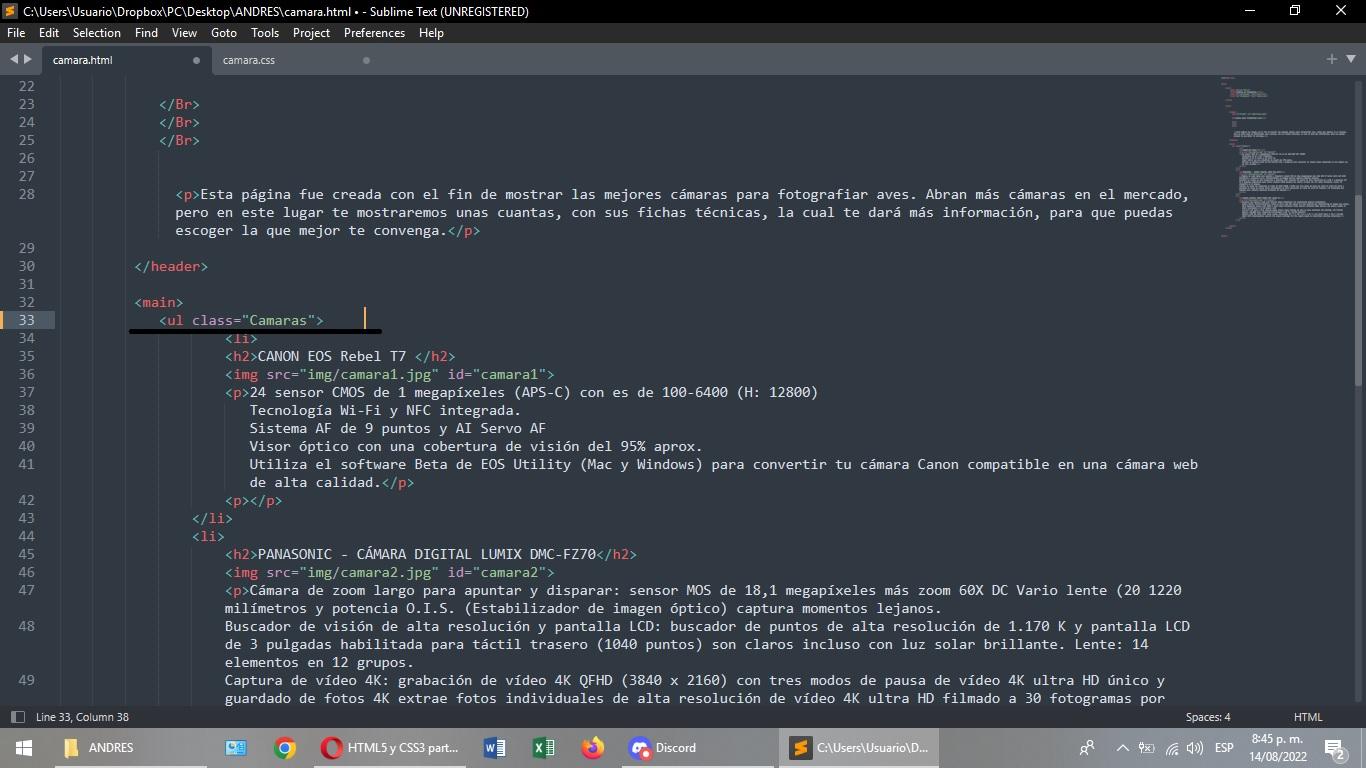Close the camara.css tab using its dot
Image resolution: width=1366 pixels, height=768 pixels.
[x=366, y=60]
